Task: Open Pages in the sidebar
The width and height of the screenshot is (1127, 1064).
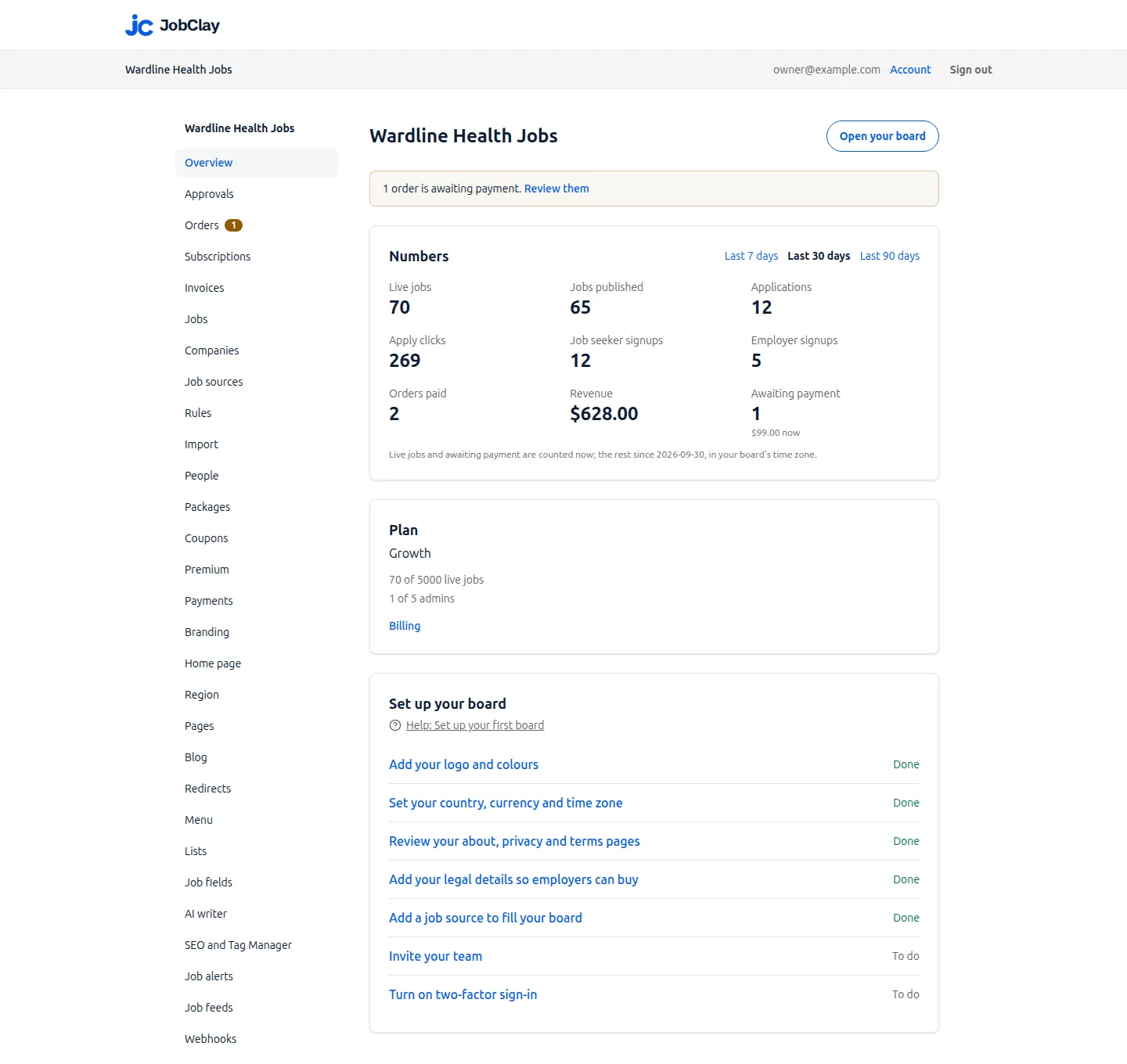Action: [257, 726]
